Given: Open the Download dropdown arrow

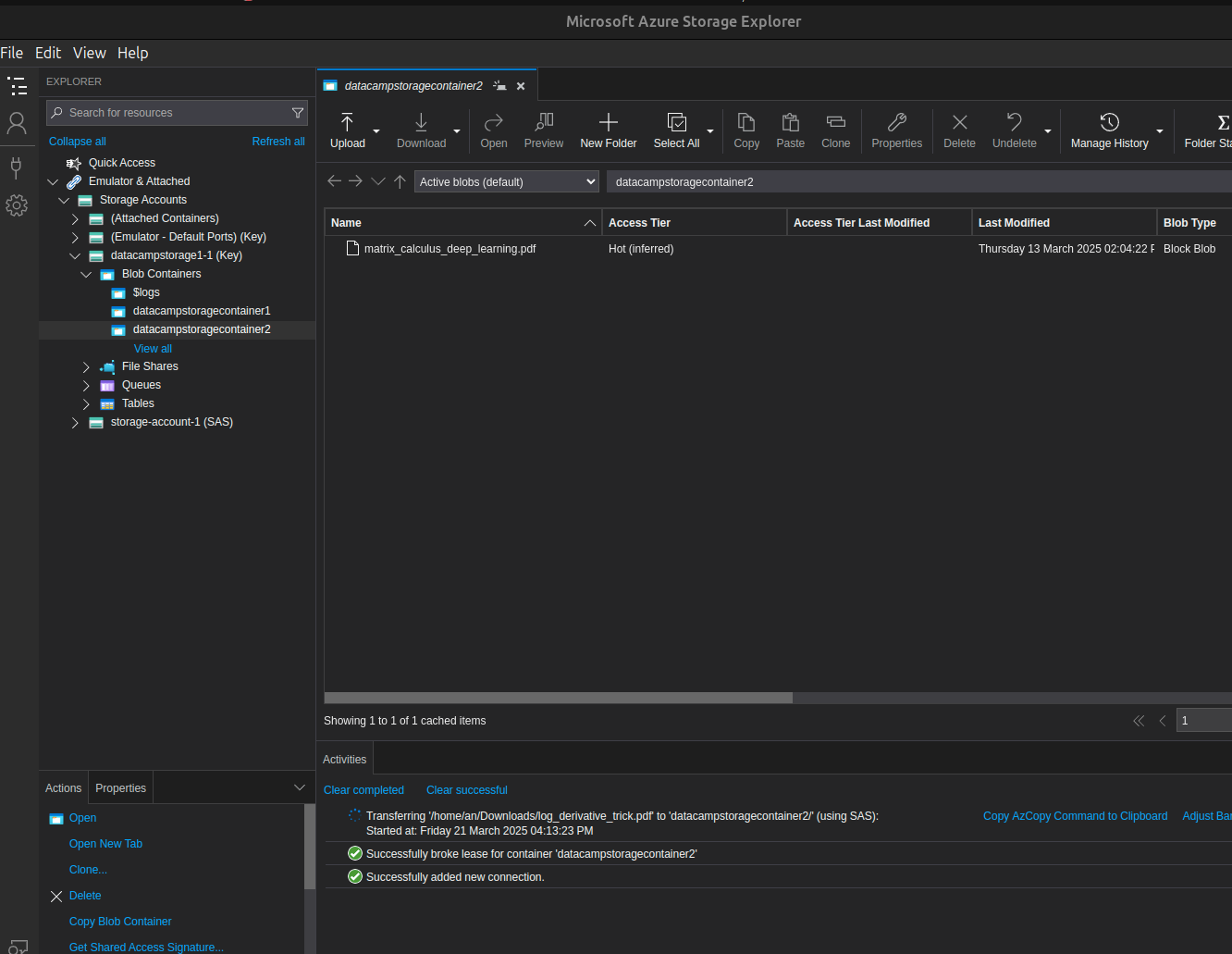Looking at the screenshot, I should pyautogui.click(x=457, y=131).
